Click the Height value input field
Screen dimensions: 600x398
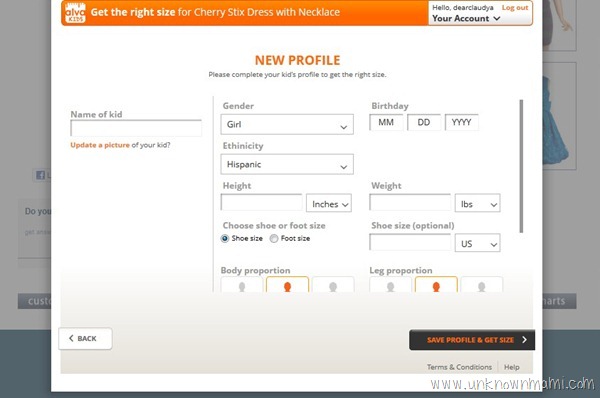[262, 202]
